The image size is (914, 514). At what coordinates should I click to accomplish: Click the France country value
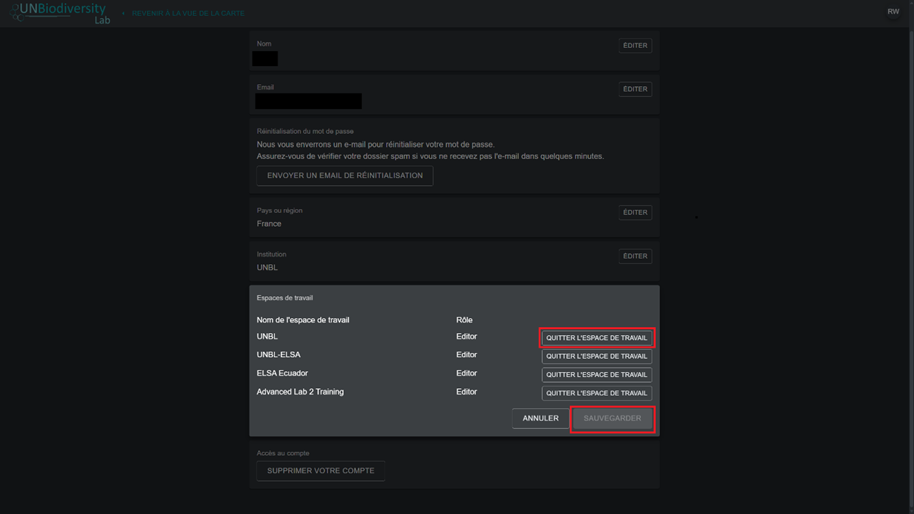(269, 224)
